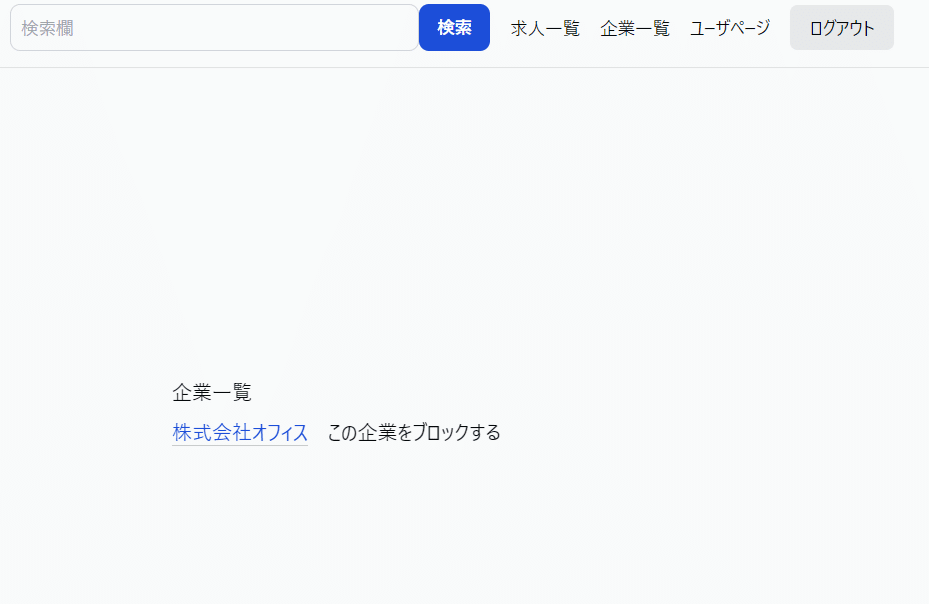Open 企業一覧 in the top navigation
The width and height of the screenshot is (929, 604).
(635, 28)
